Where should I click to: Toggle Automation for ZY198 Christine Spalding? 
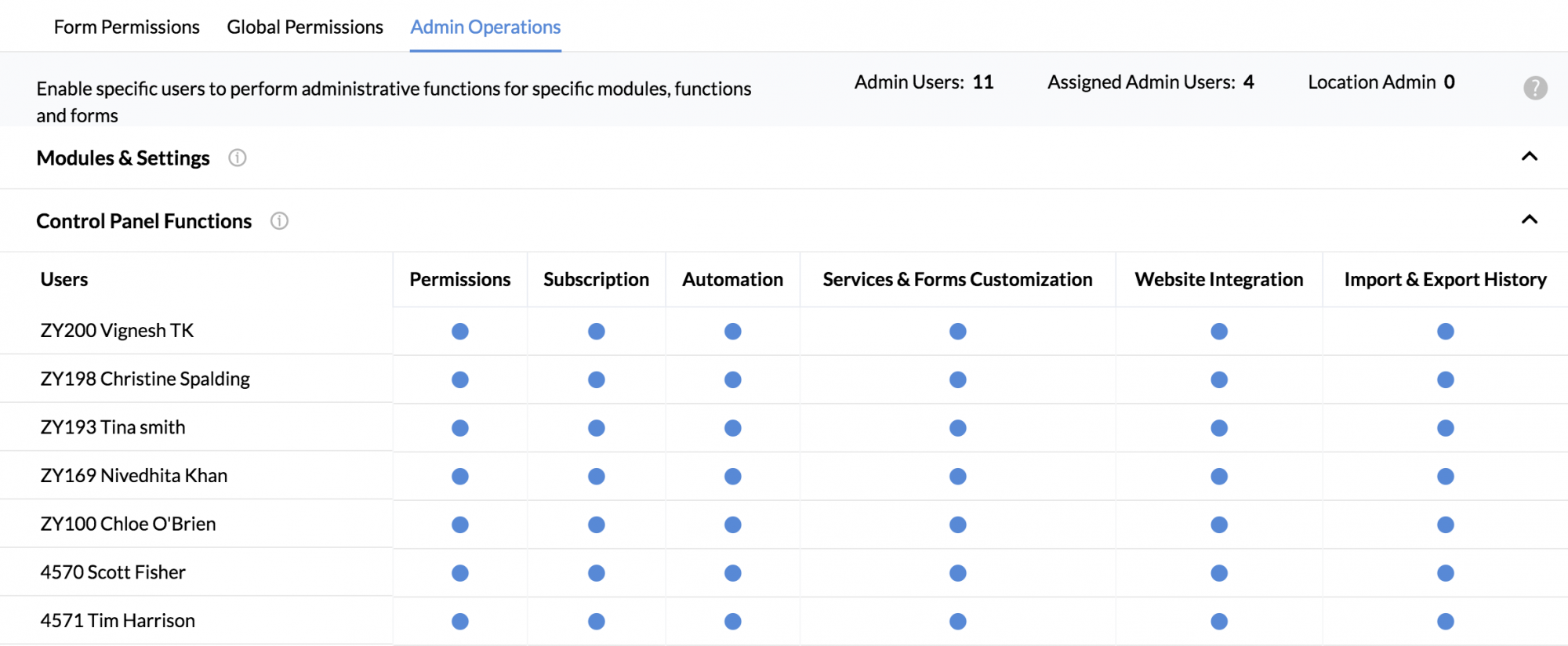coord(733,379)
